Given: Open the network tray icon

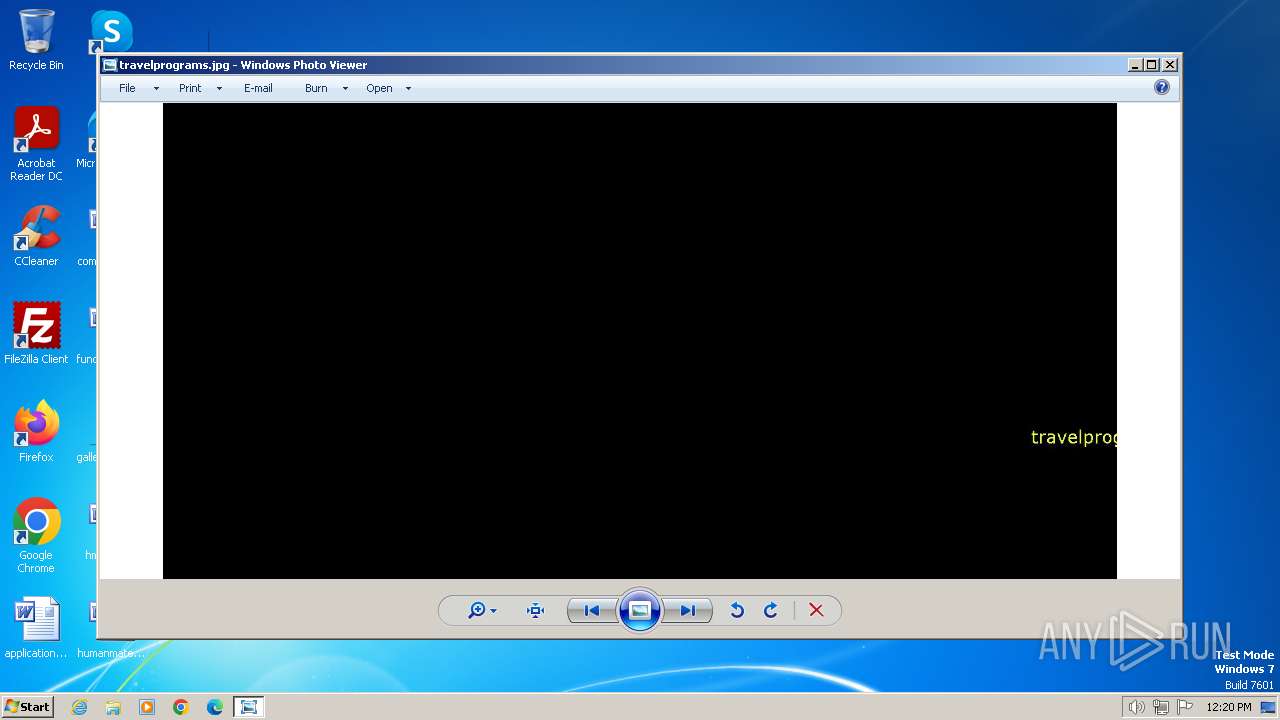Looking at the screenshot, I should 1161,707.
